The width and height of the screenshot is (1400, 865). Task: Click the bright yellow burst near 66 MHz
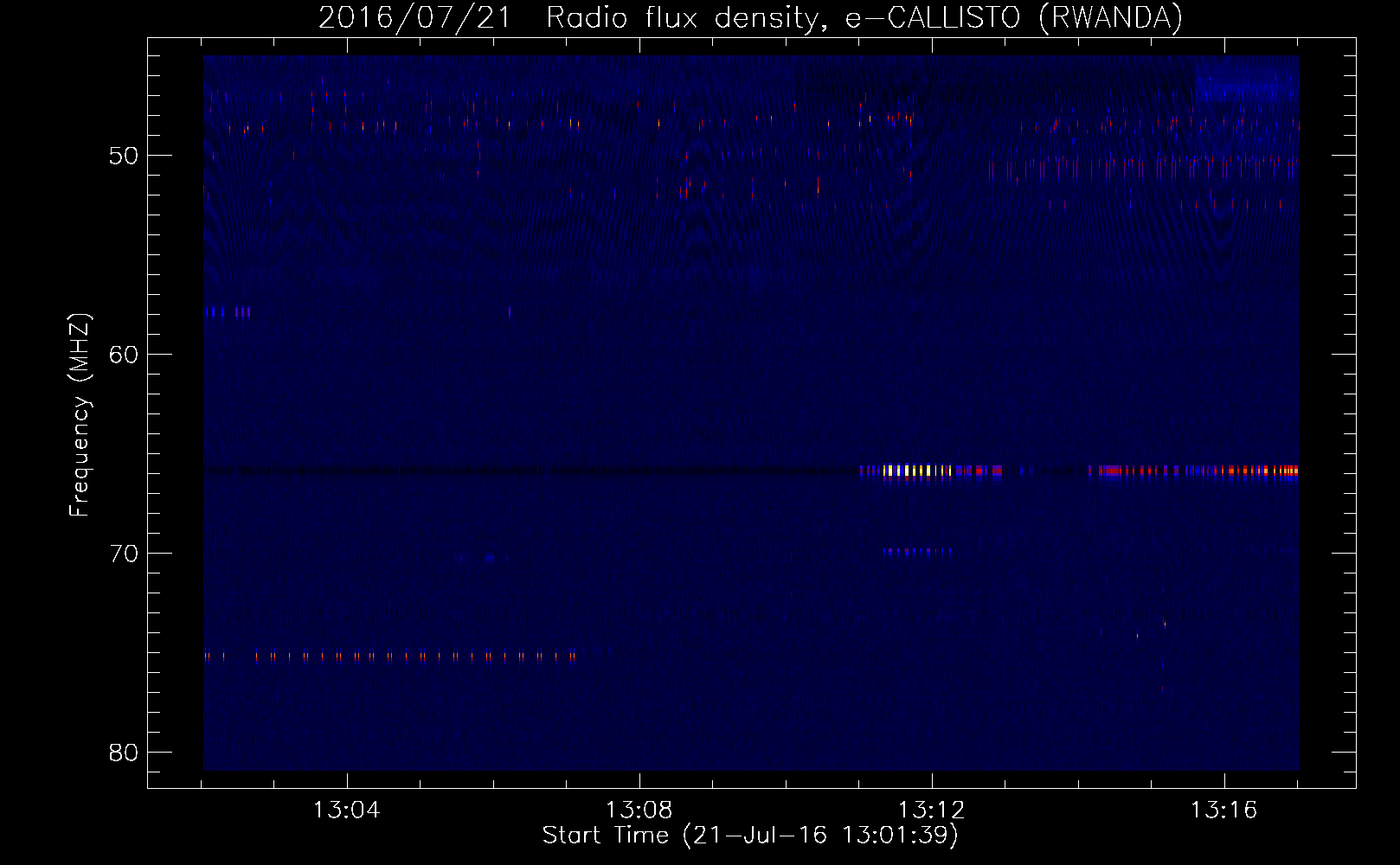[917, 471]
